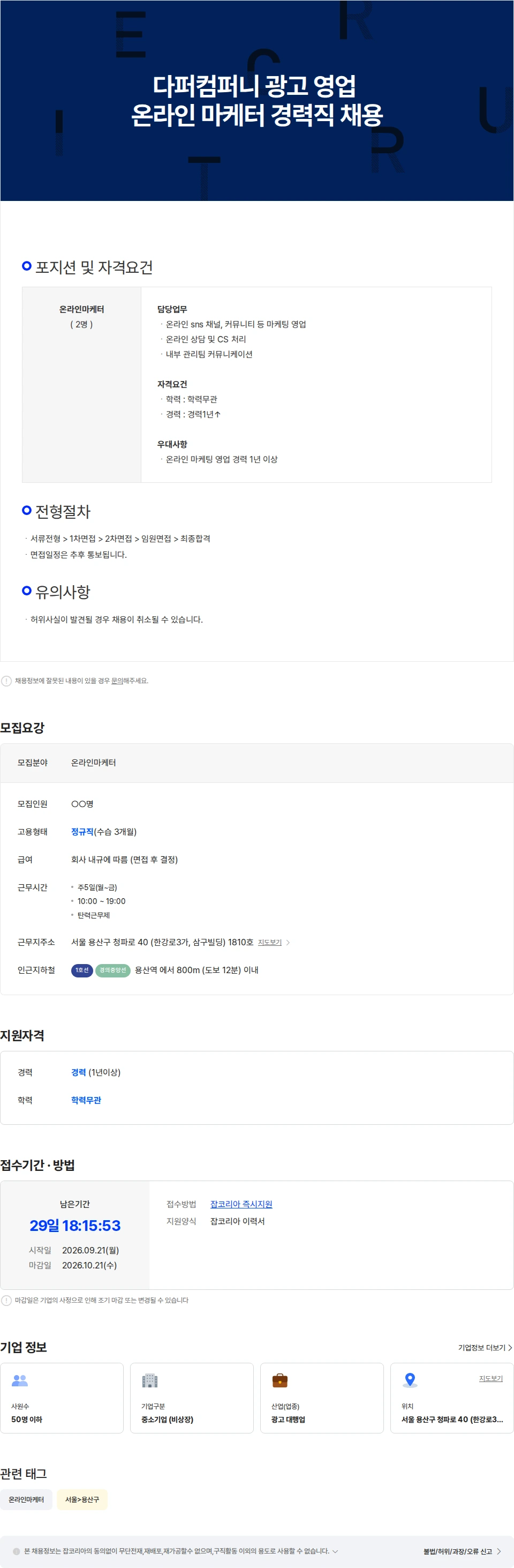The image size is (514, 1568).
Task: Open 잡코리아 즉시지원 application link
Action: tap(241, 1204)
